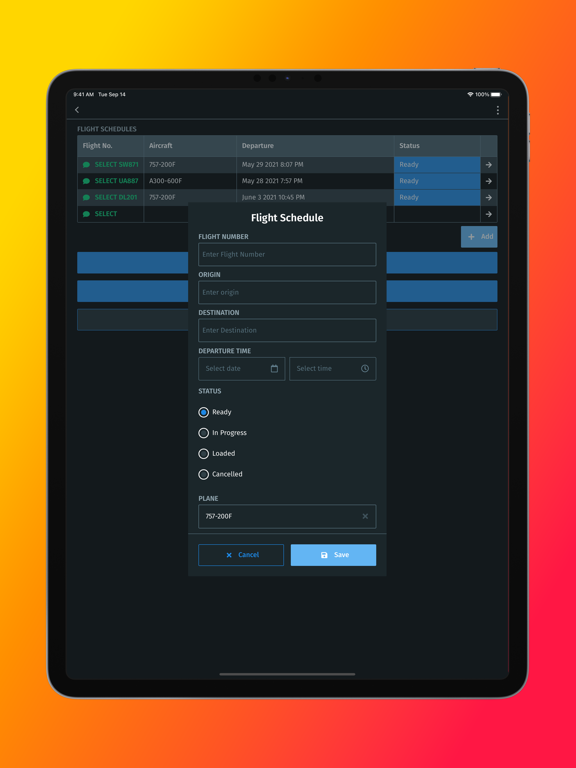
Task: Click the SELECT DL201 link
Action: (x=116, y=197)
